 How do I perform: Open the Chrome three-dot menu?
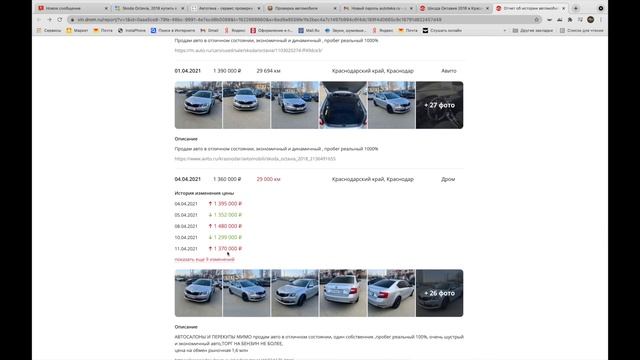click(x=601, y=20)
